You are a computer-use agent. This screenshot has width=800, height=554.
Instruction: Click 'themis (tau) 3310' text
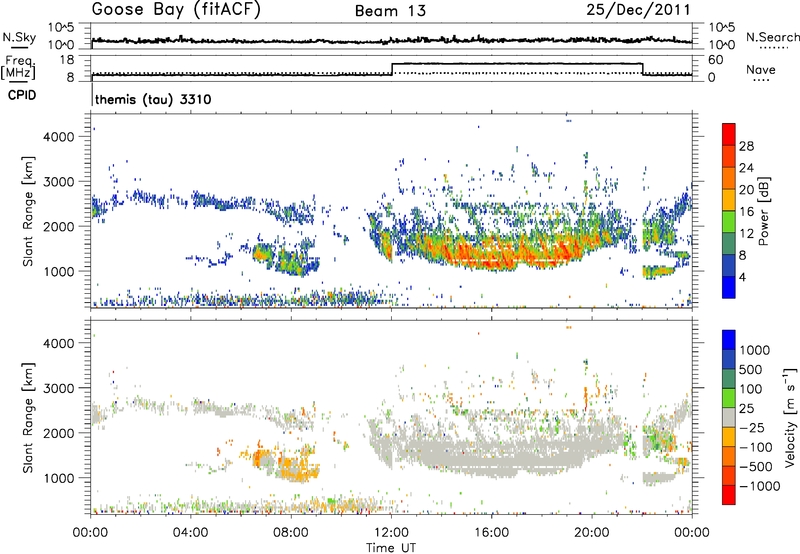(153, 99)
